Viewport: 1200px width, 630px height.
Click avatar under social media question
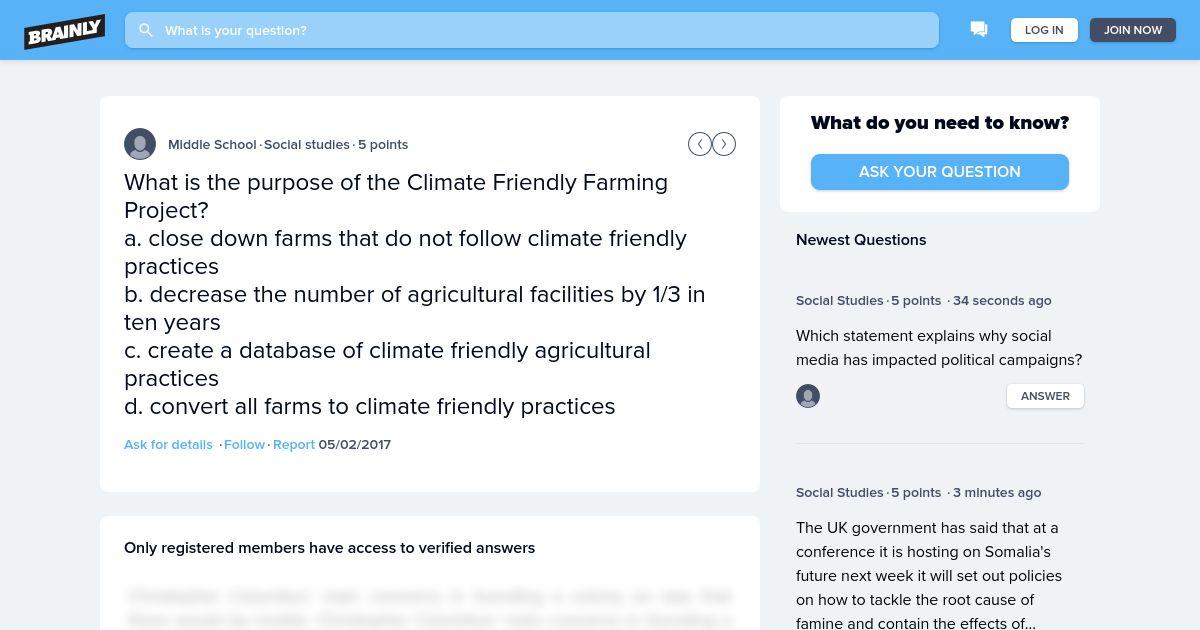[808, 396]
